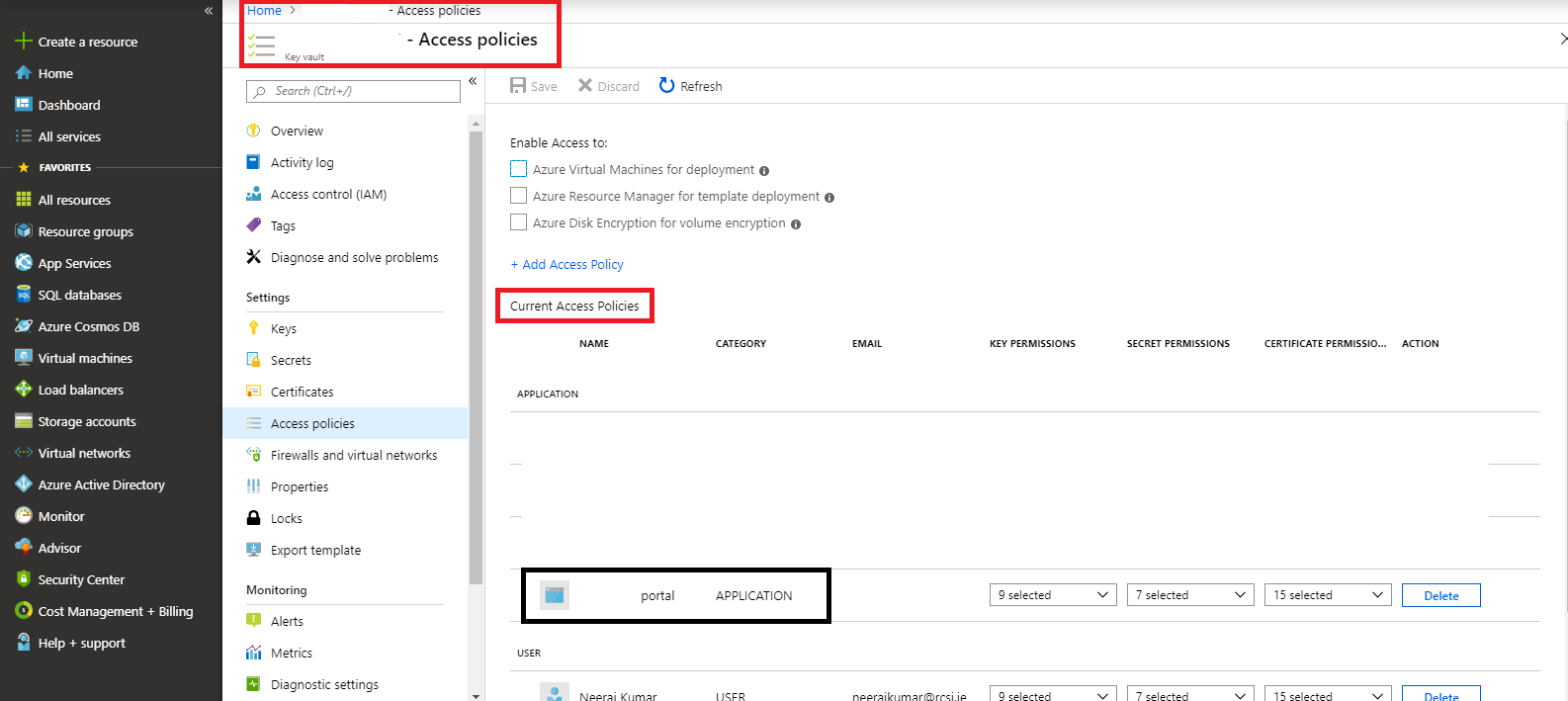Open Storage accounts icon

click(x=24, y=421)
